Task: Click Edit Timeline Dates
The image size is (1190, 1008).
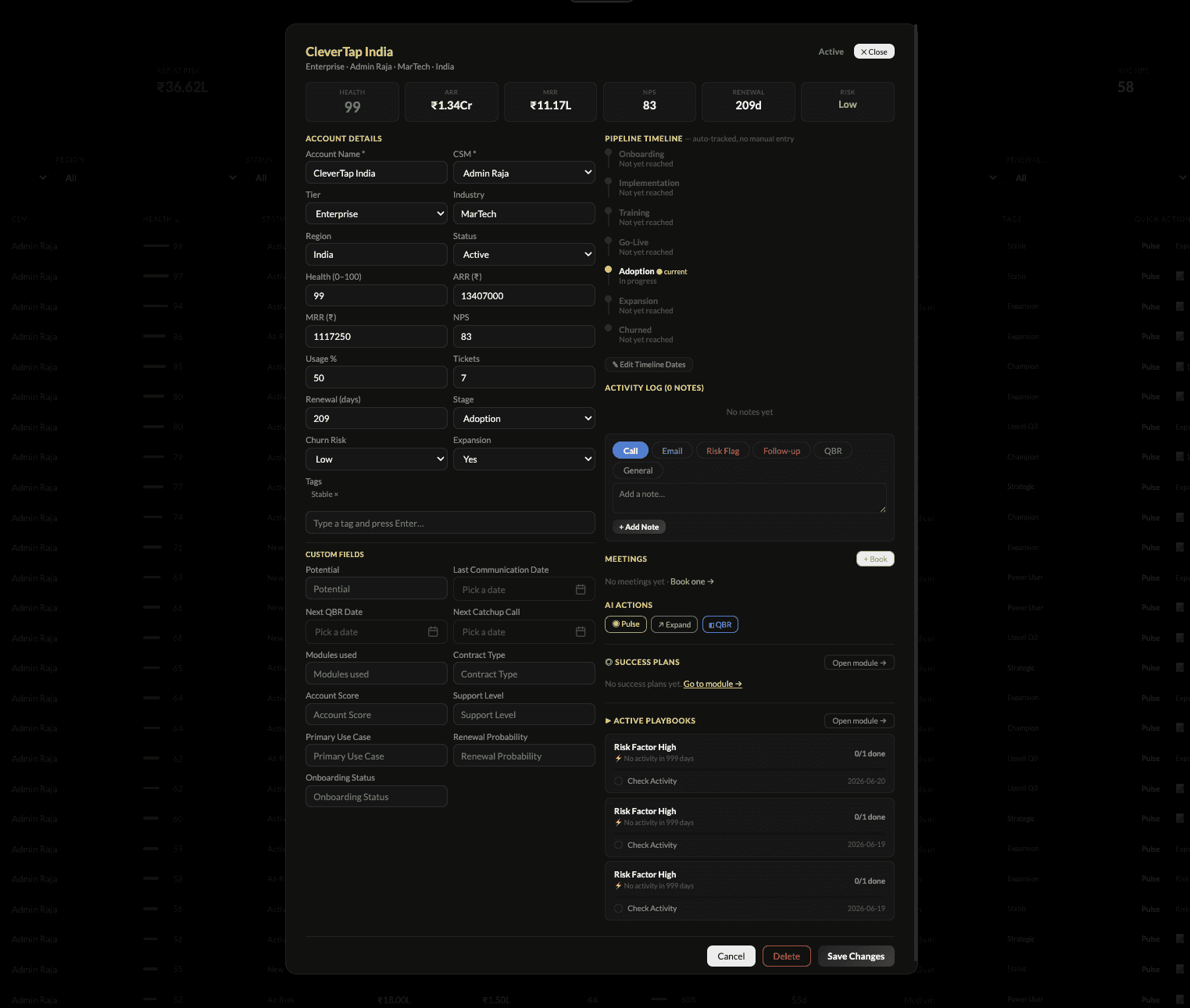Action: tap(649, 365)
